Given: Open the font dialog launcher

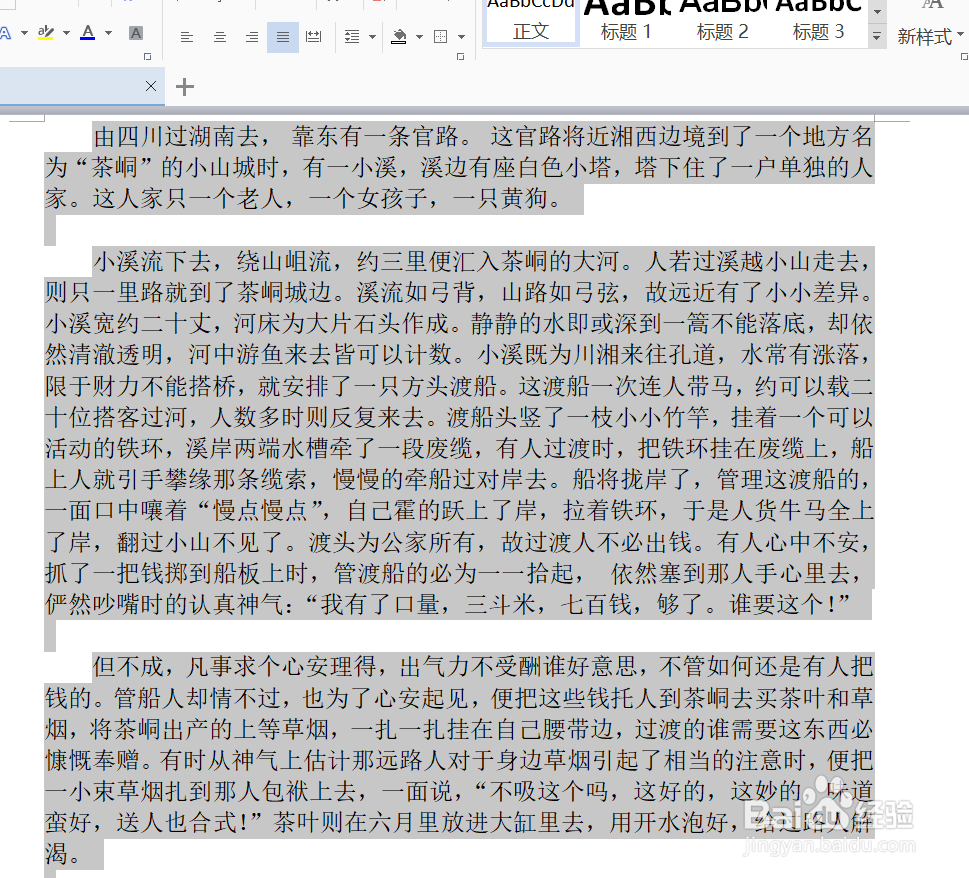Looking at the screenshot, I should tap(147, 56).
